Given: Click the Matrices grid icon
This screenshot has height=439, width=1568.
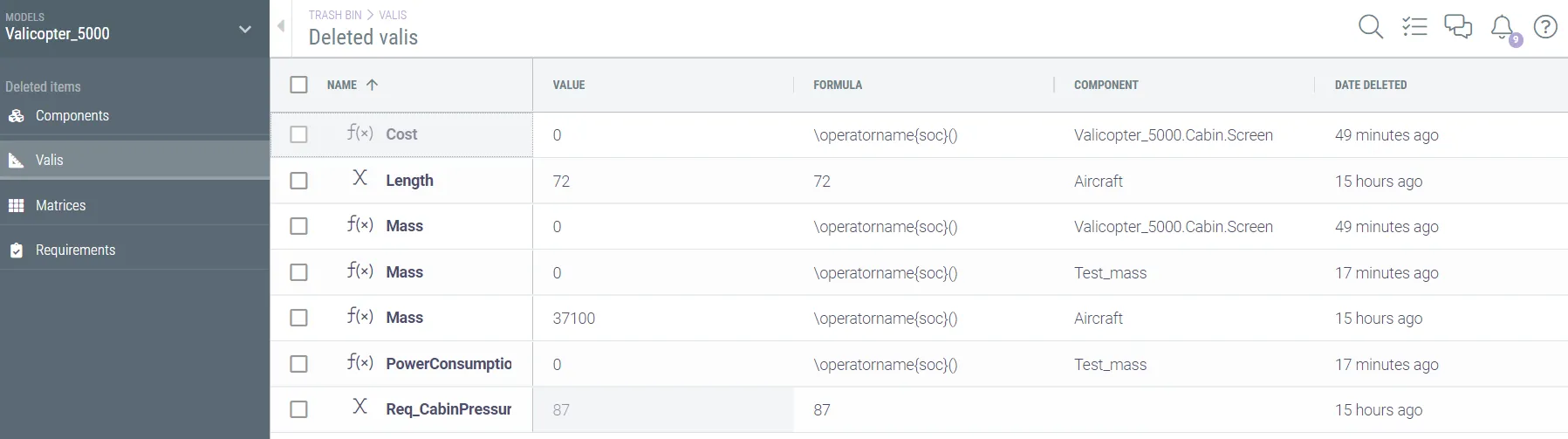Looking at the screenshot, I should point(17,206).
